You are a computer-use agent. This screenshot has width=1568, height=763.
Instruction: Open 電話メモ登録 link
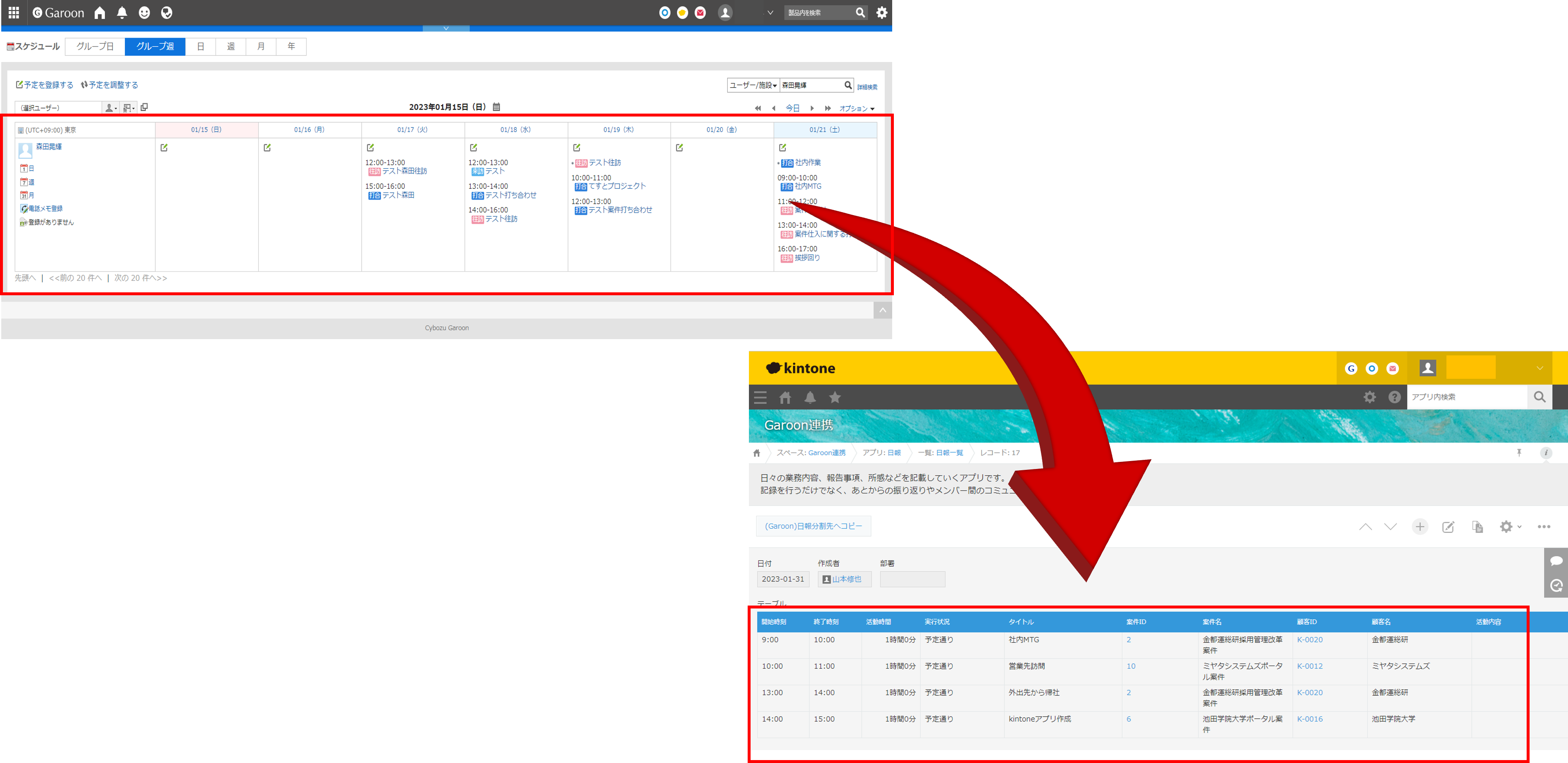[45, 209]
